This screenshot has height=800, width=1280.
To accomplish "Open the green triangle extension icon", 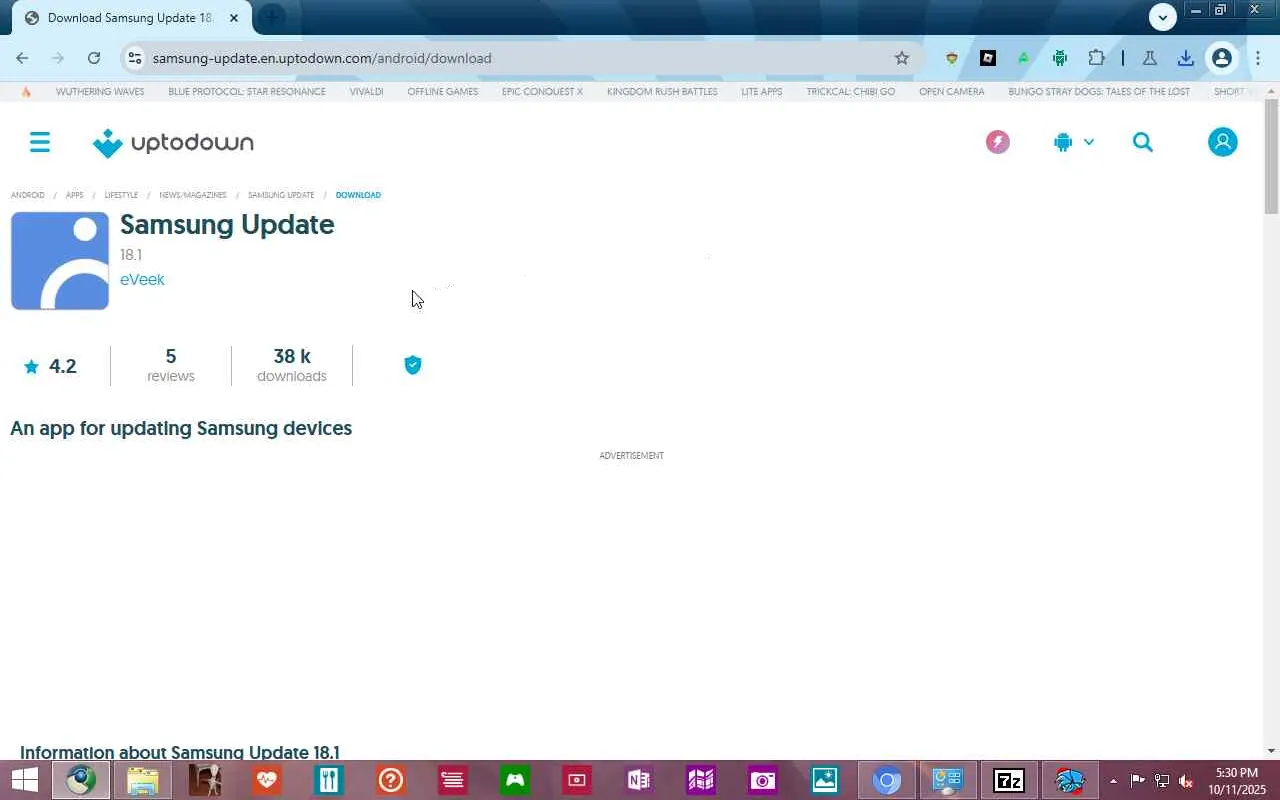I will pos(1024,58).
